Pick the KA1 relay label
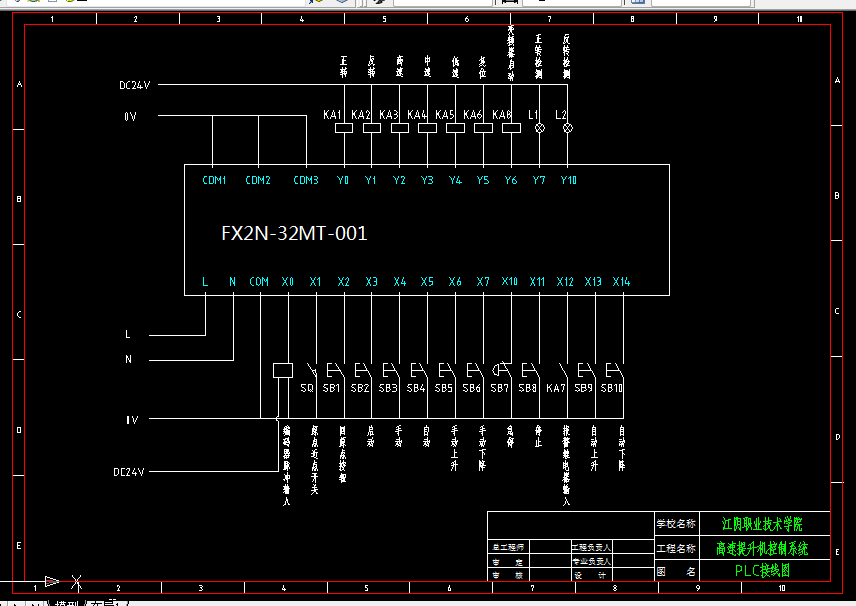856x606 pixels. point(332,115)
